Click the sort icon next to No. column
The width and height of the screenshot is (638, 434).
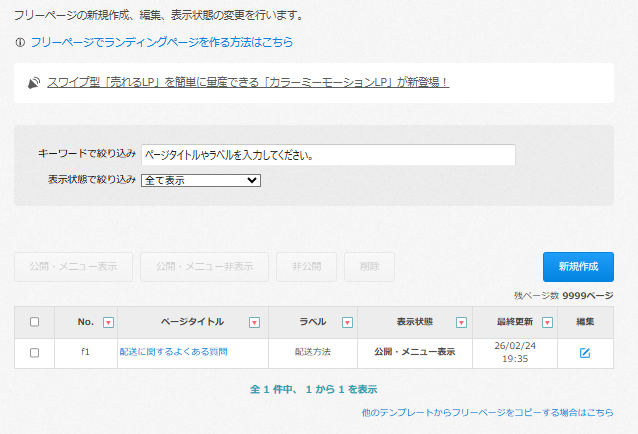tap(108, 322)
